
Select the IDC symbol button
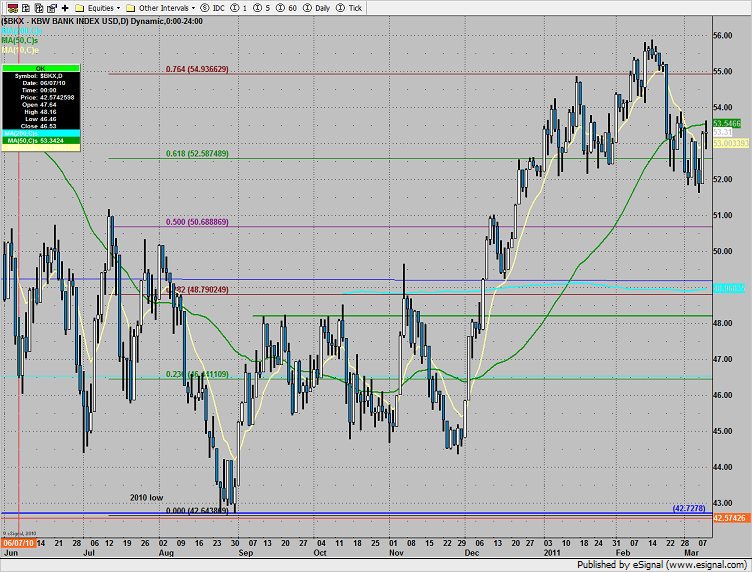(212, 8)
